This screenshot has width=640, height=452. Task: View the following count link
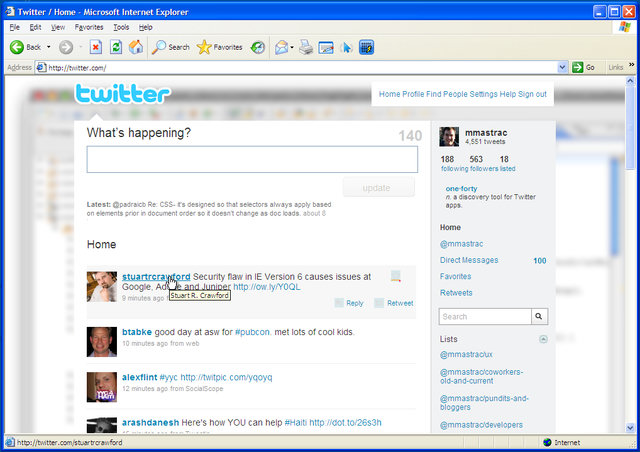coord(454,169)
